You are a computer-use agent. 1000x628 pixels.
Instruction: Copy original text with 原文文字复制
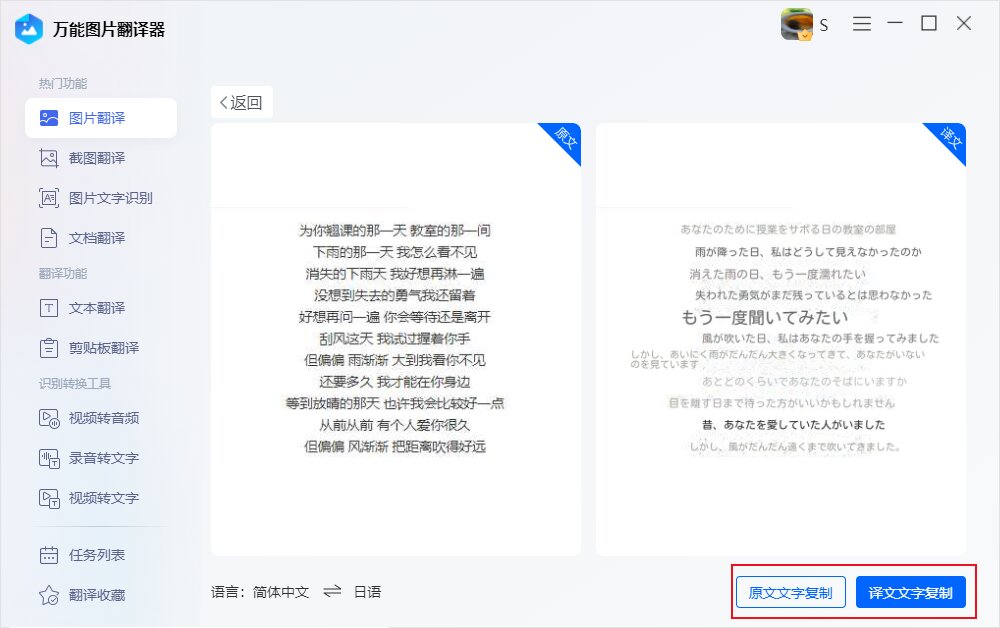click(790, 591)
